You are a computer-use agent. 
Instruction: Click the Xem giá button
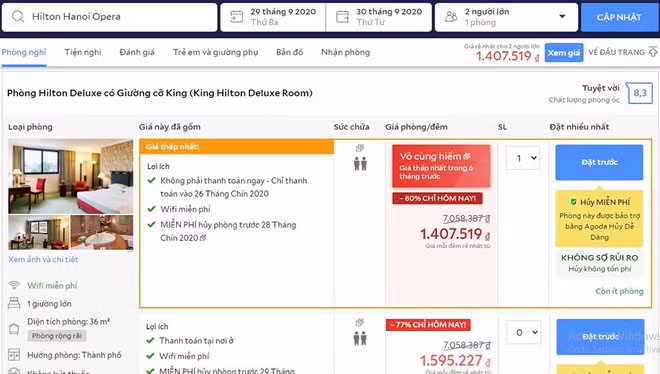coord(564,53)
